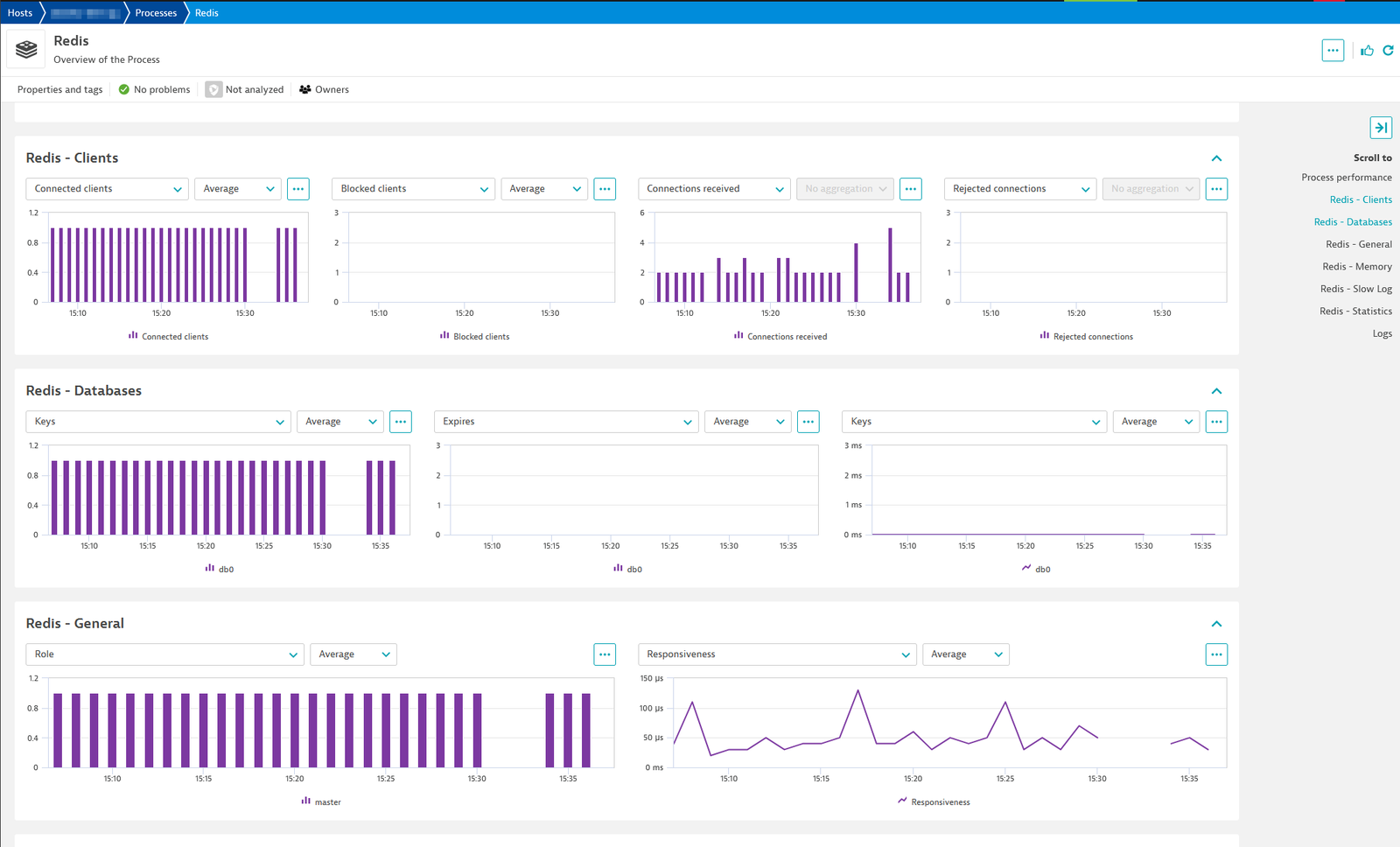Image resolution: width=1400 pixels, height=847 pixels.
Task: Toggle db0 legend under Expires chart
Action: point(627,569)
